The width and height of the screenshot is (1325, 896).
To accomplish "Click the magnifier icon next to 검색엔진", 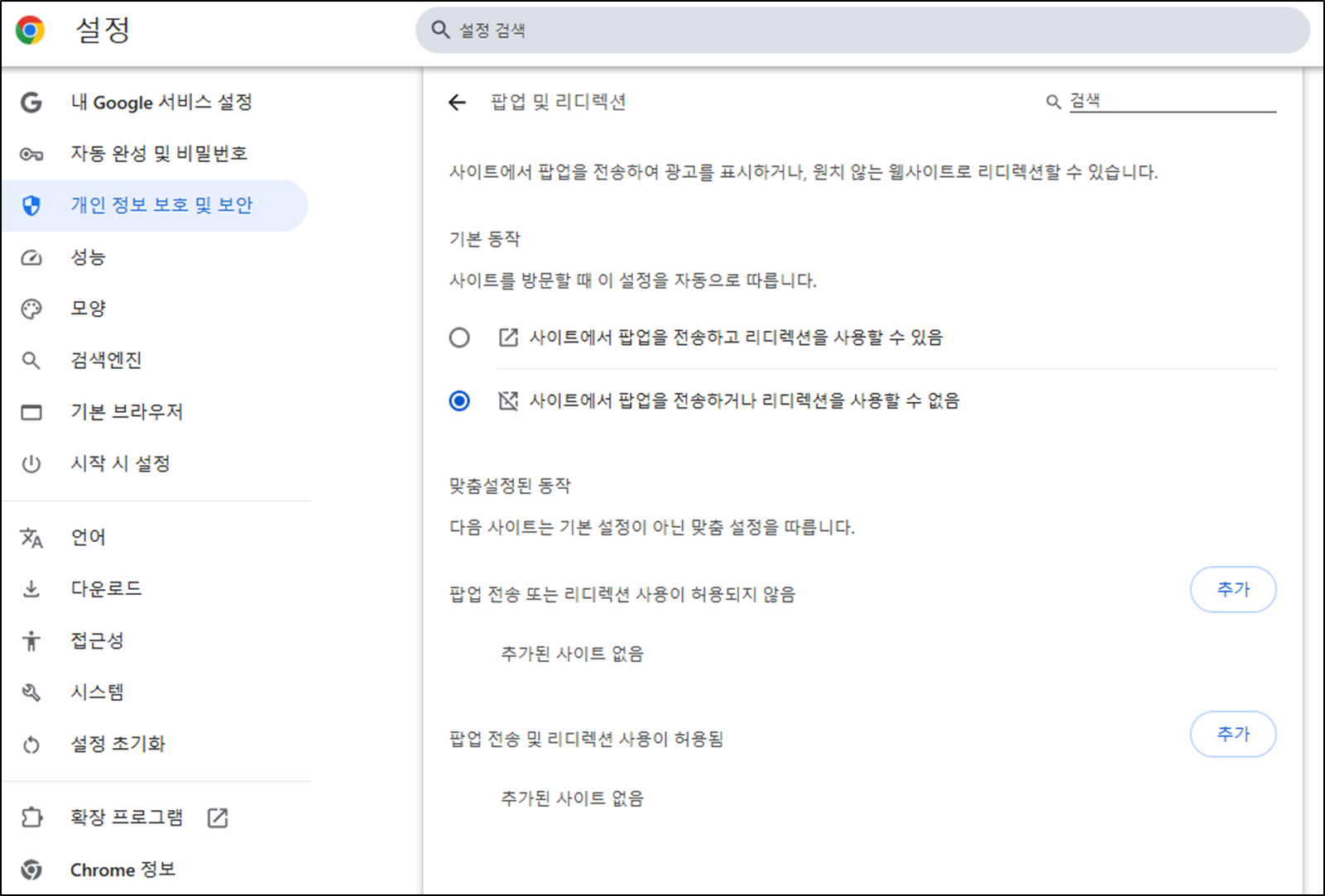I will pos(31,360).
